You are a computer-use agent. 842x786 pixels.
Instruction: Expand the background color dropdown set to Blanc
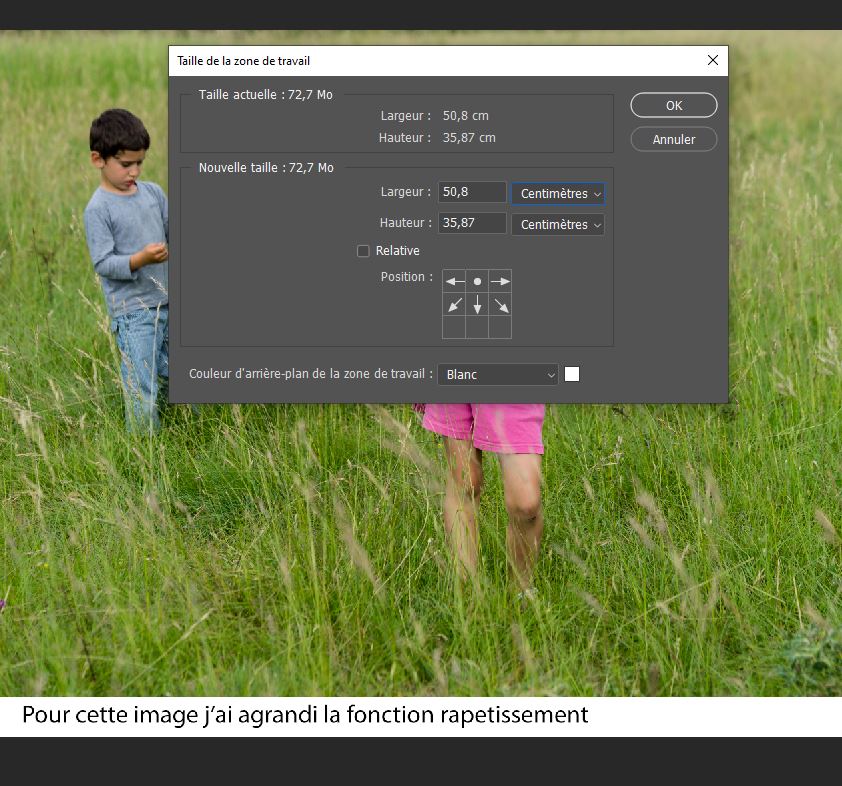pyautogui.click(x=498, y=374)
